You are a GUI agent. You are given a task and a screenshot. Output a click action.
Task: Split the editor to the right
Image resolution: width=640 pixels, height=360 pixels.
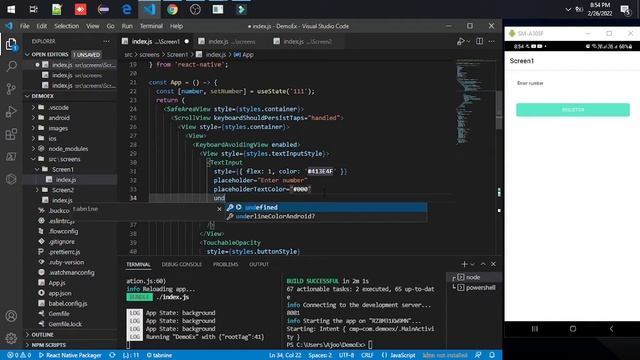click(480, 41)
